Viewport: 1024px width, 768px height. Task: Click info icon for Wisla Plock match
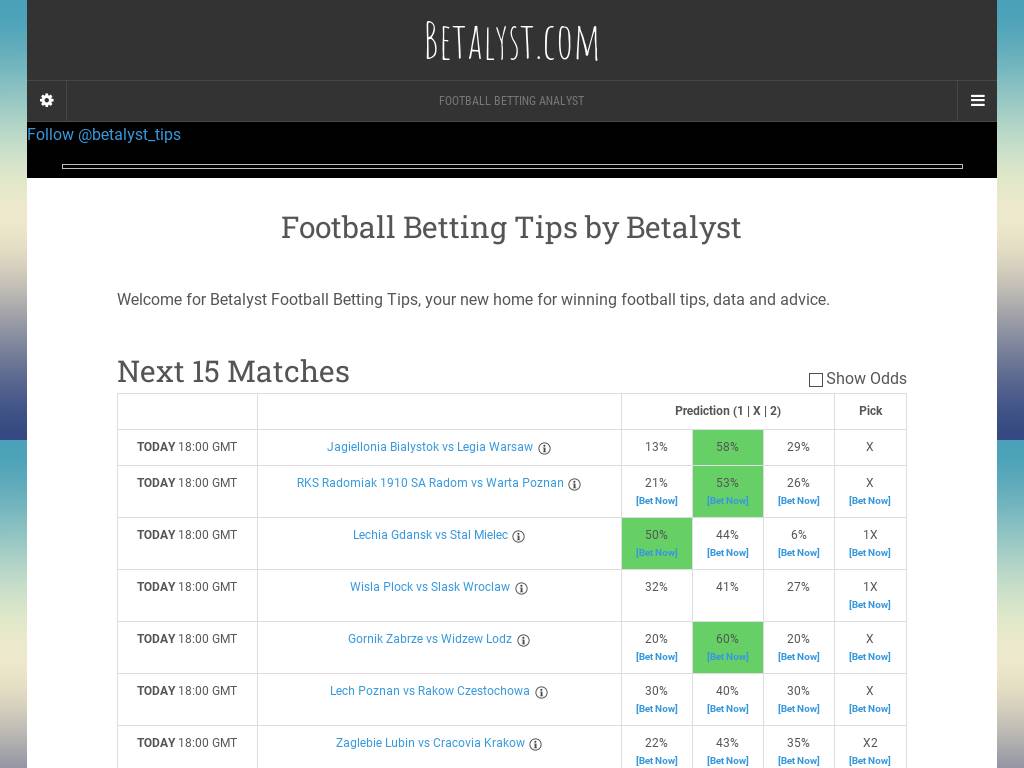tap(521, 588)
